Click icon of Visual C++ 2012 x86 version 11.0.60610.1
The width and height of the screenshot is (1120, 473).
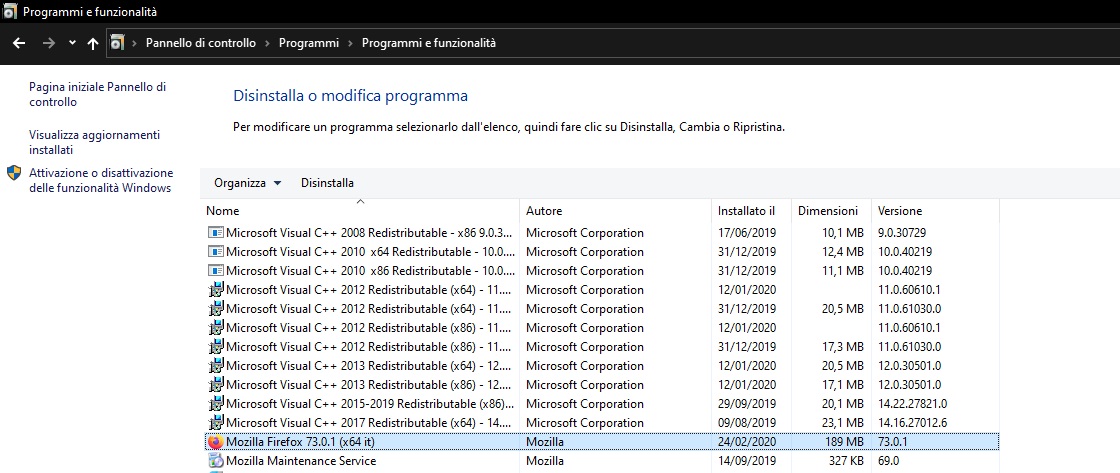coord(216,328)
